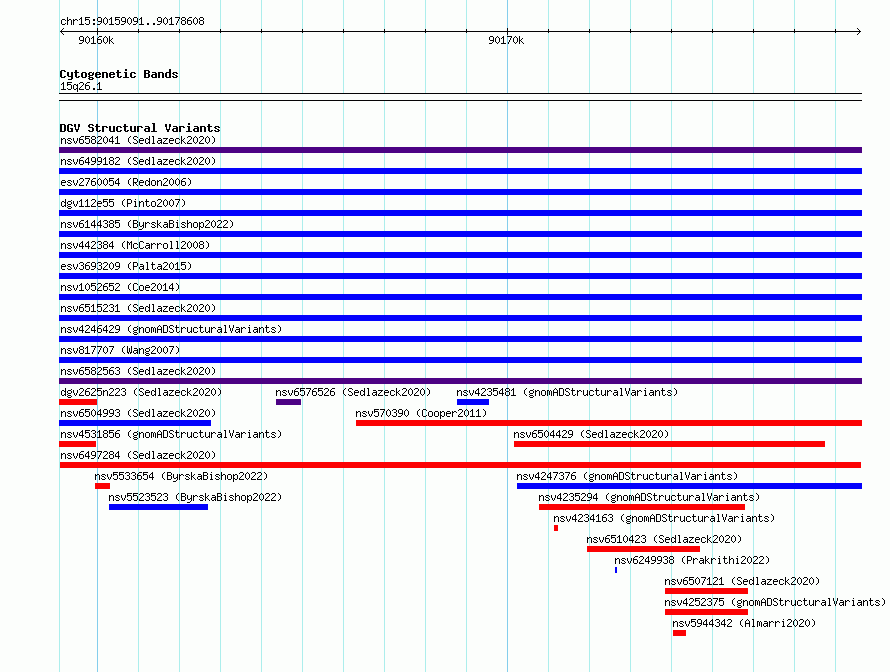Click nsv6576526 (Sedlazeck2020) label
This screenshot has width=890, height=672.
pos(353,392)
